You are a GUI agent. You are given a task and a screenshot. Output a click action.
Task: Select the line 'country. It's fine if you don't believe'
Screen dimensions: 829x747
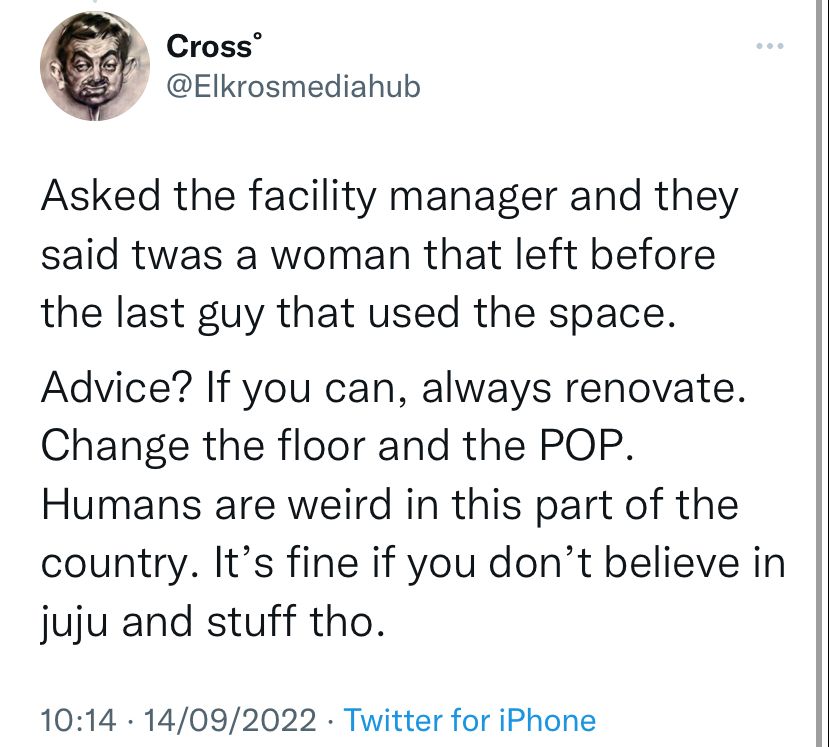[x=413, y=563]
